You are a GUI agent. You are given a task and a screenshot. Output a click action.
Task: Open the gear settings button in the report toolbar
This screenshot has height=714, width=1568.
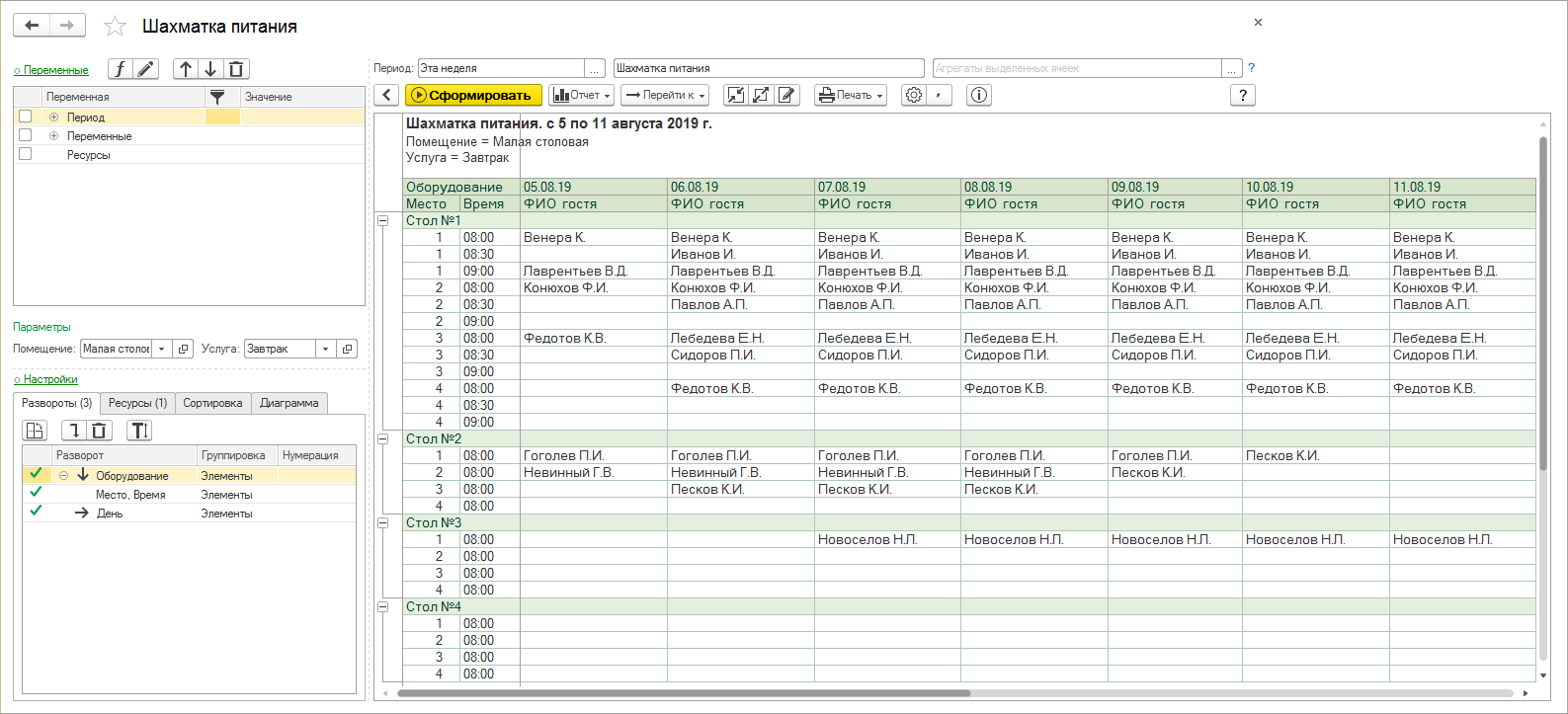pos(914,95)
